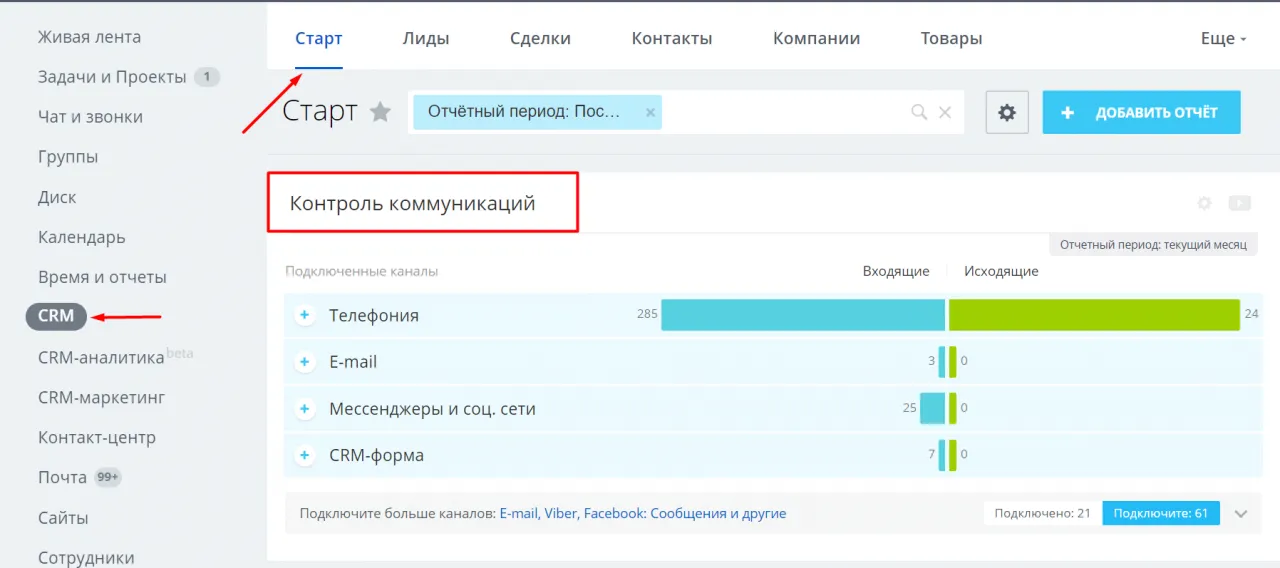The width and height of the screenshot is (1280, 568).
Task: Open CRM-маркетинг in the left sidebar
Action: [x=101, y=398]
